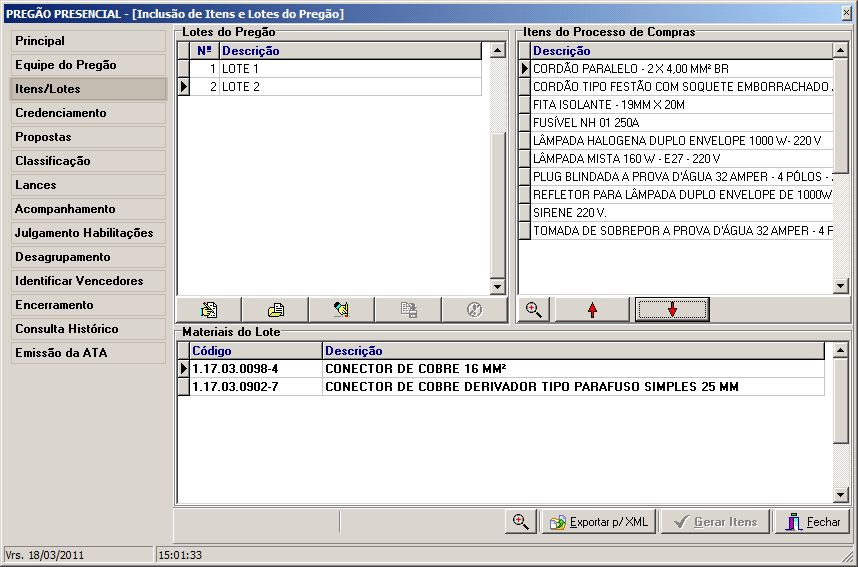Click Itens do Processo scrollbar down arrow
Screen dimensions: 858x567
point(840,285)
